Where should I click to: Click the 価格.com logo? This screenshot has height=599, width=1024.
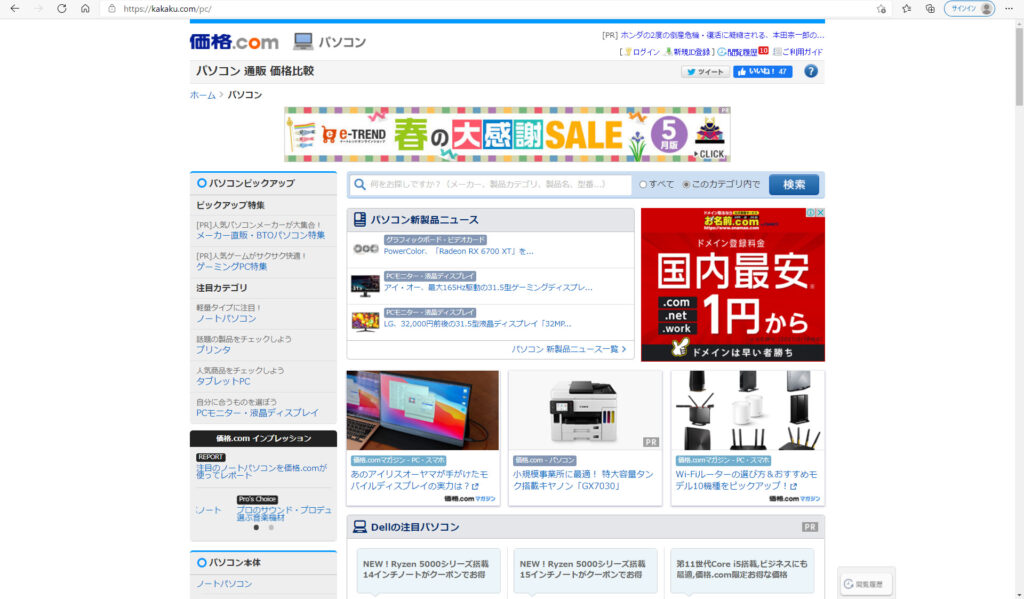pyautogui.click(x=234, y=42)
